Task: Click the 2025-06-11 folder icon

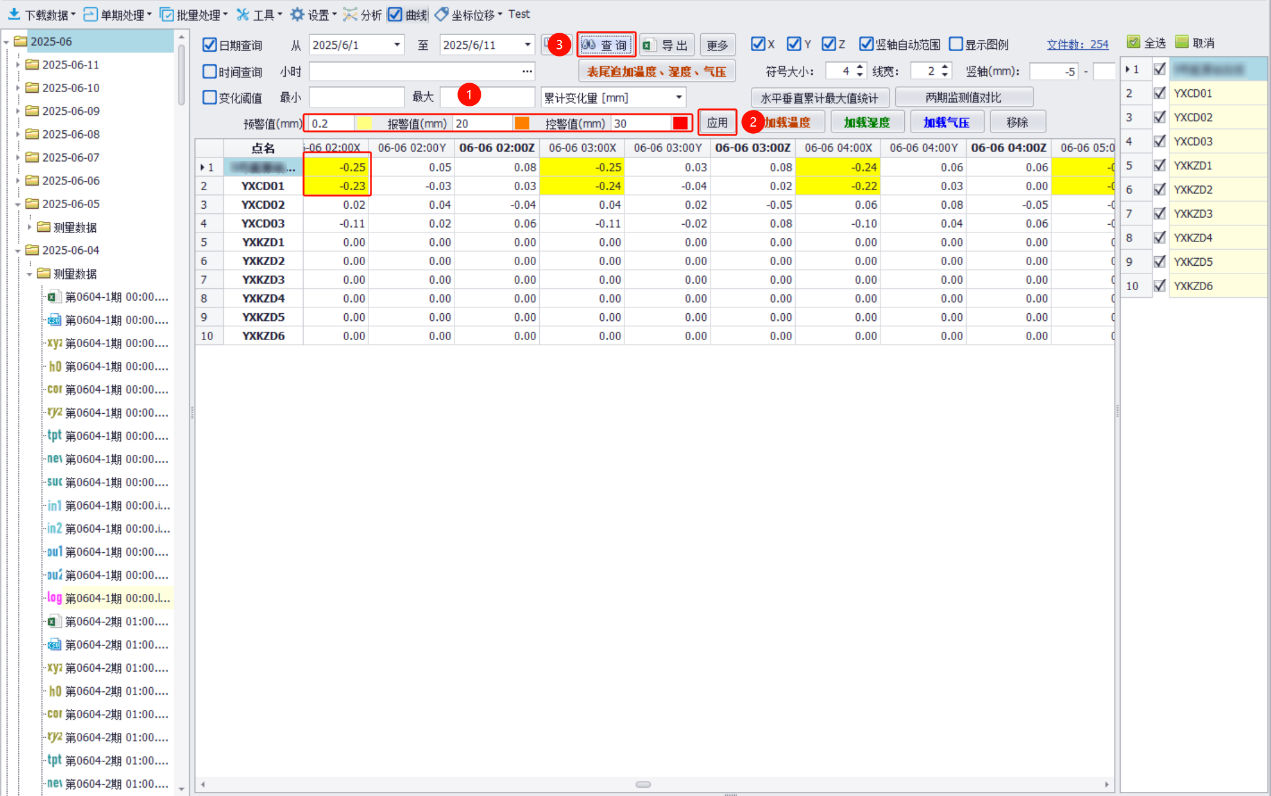Action: tap(32, 65)
